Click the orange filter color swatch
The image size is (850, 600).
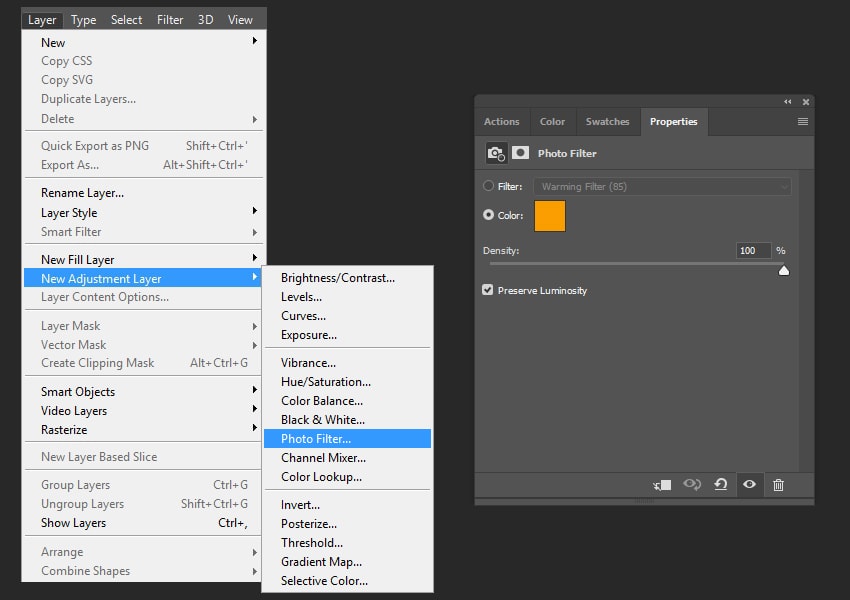(x=550, y=215)
